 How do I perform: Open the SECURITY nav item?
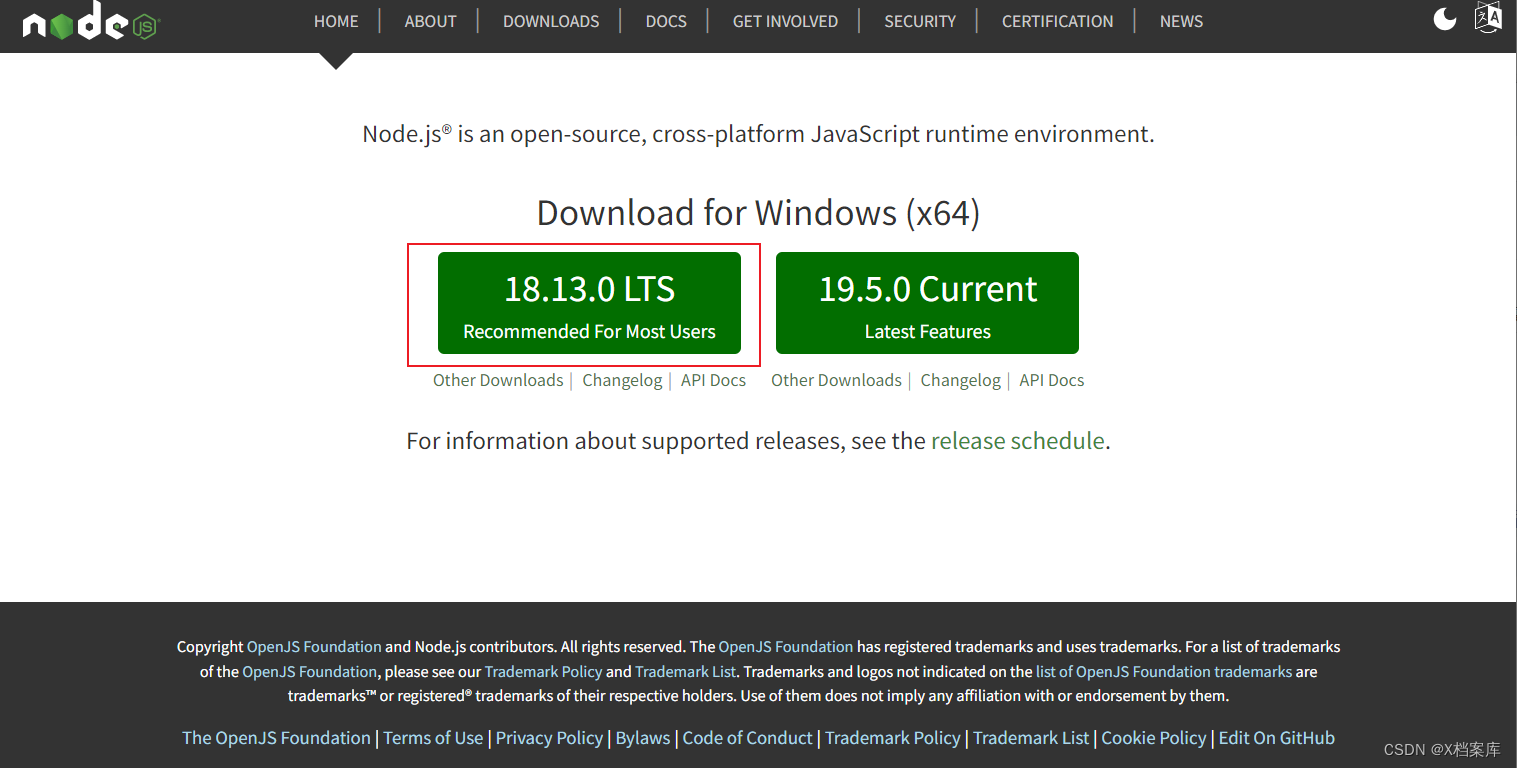[x=920, y=21]
